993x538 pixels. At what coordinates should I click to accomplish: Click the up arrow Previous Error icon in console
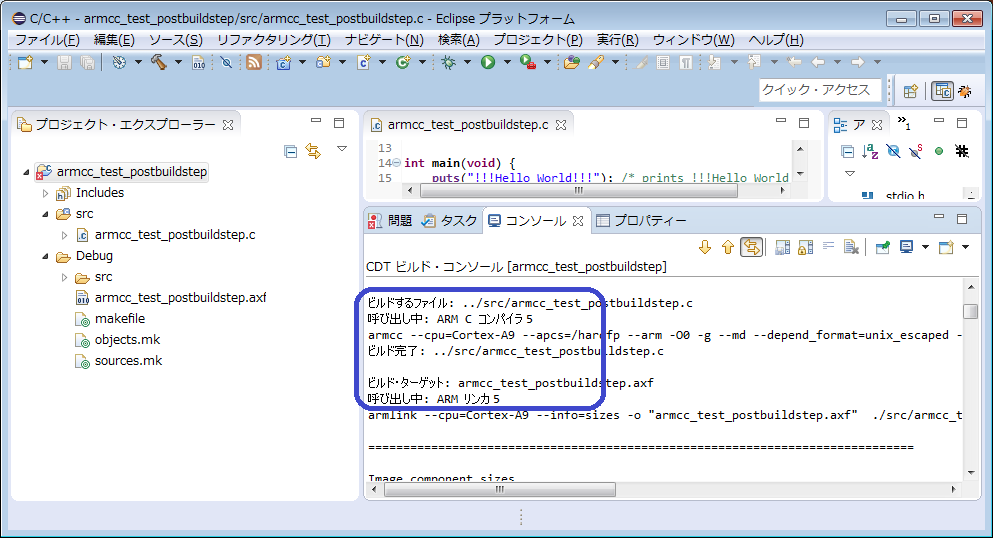click(728, 247)
